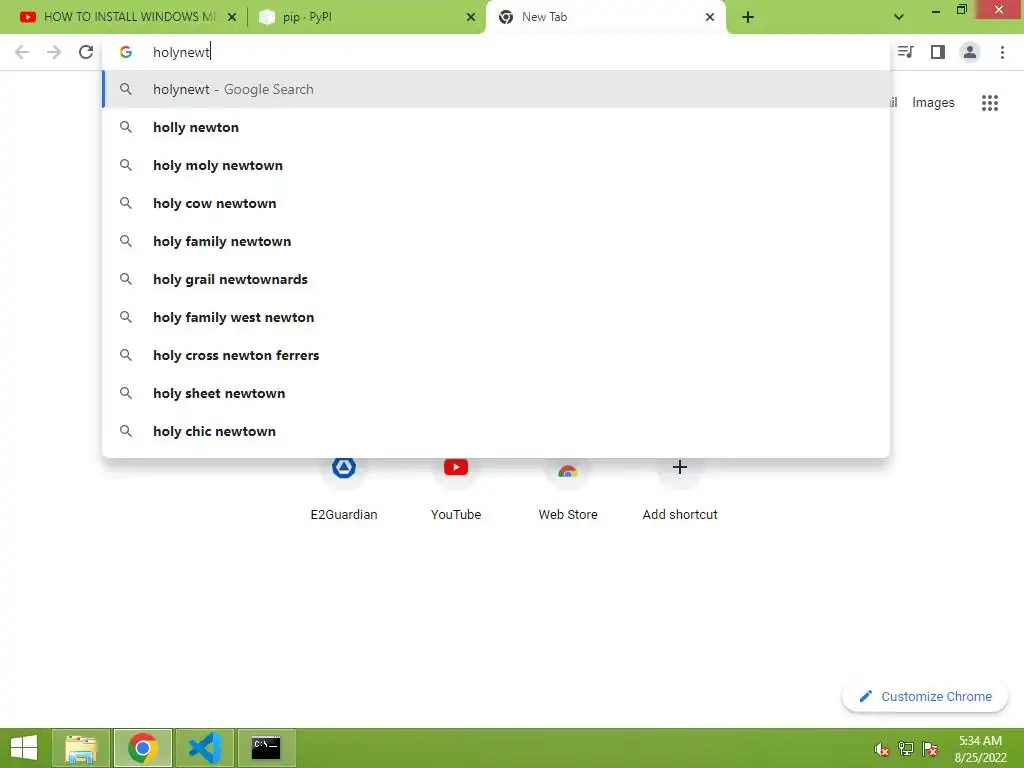Open the YouTube shortcut tile
Viewport: 1024px width, 768px height.
tap(456, 490)
